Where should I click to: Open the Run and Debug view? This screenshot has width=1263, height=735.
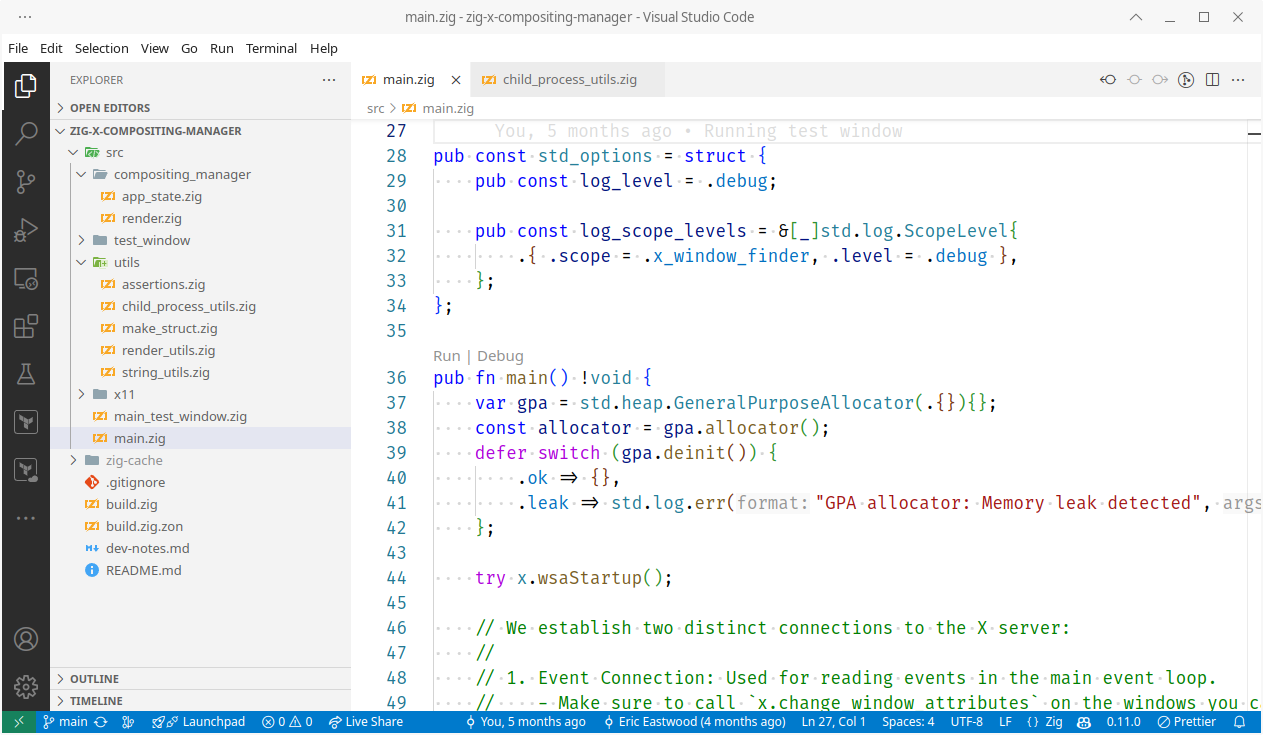[x=26, y=230]
